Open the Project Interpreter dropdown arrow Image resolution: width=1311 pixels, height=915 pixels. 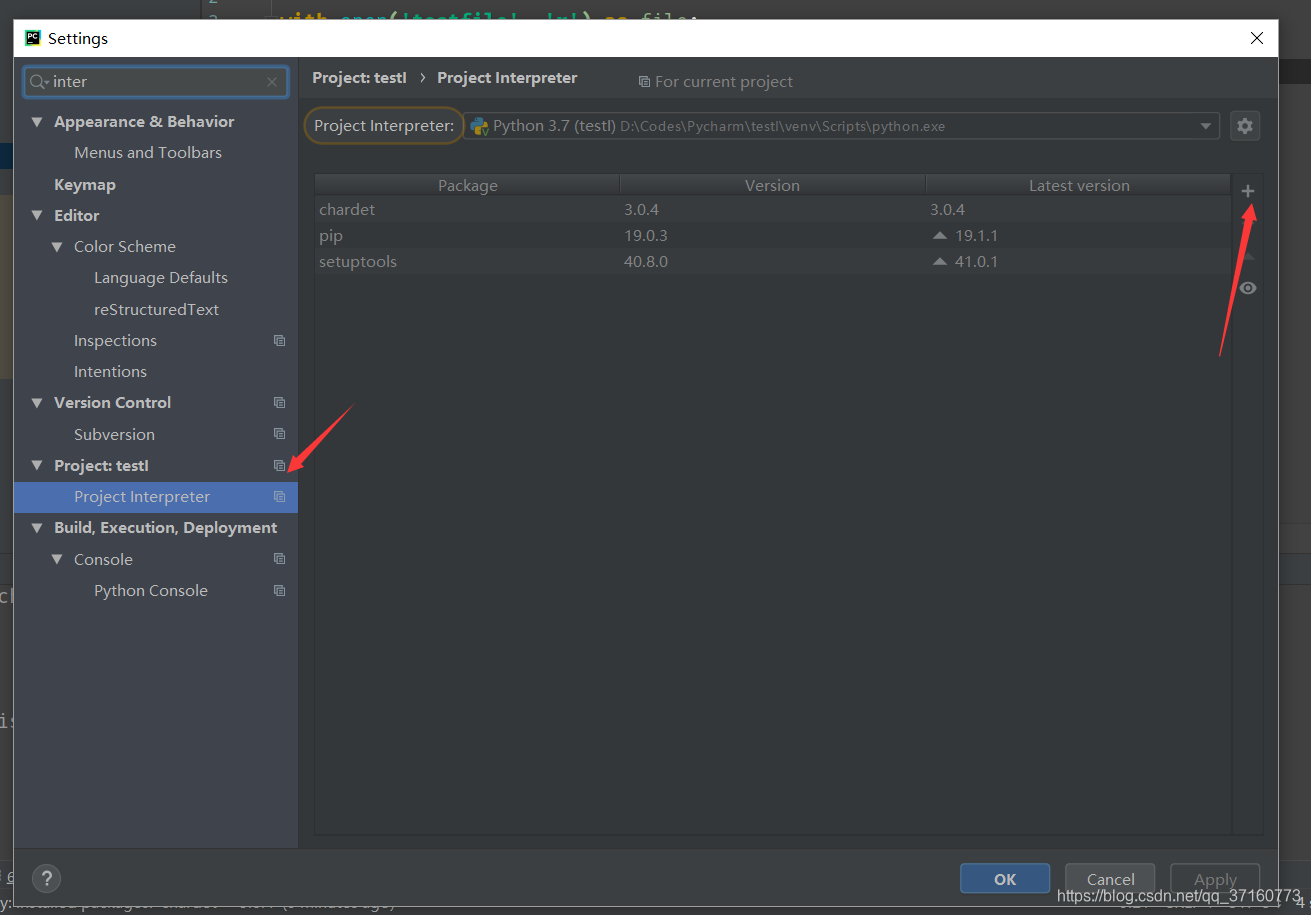1205,126
